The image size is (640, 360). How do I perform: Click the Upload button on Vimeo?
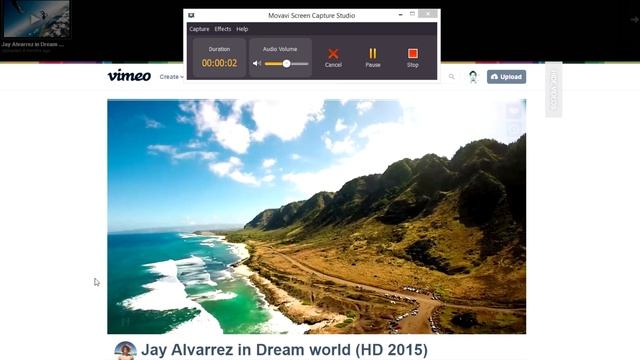pyautogui.click(x=506, y=77)
